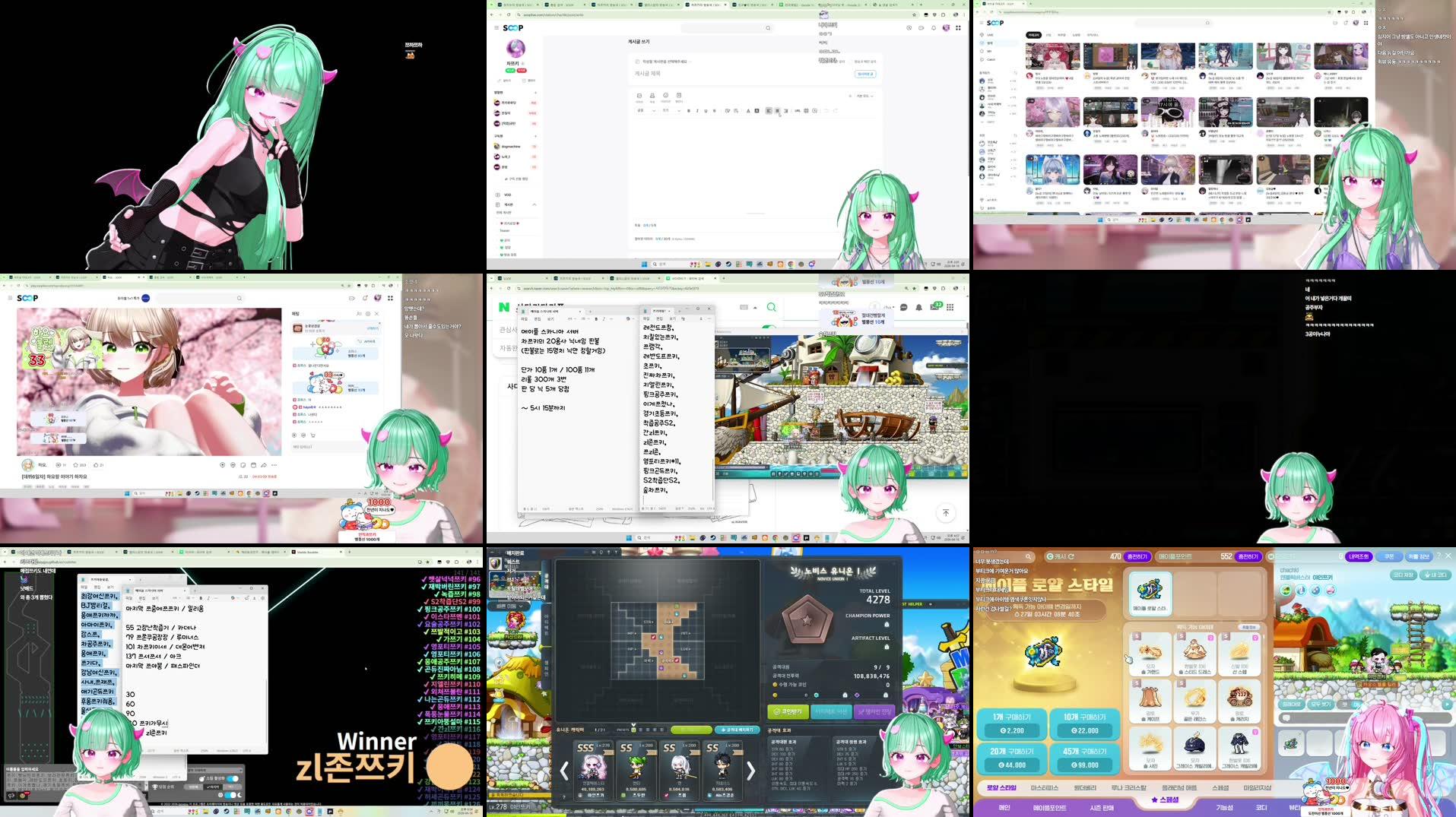The height and width of the screenshot is (817, 1456).
Task: Click the image insert icon in the post editor
Action: pyautogui.click(x=639, y=95)
